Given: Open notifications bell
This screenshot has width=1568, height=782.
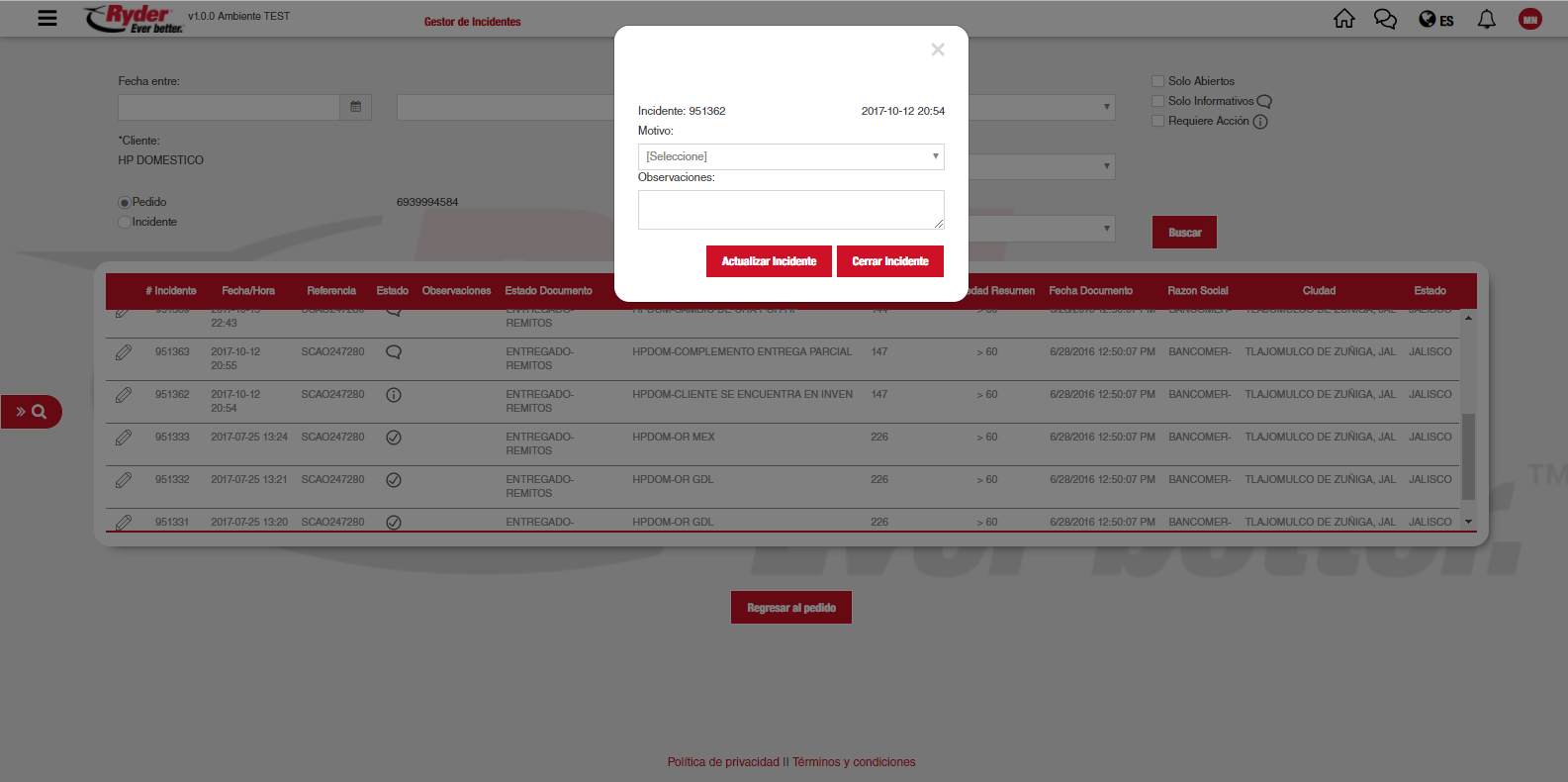Looking at the screenshot, I should [1486, 19].
